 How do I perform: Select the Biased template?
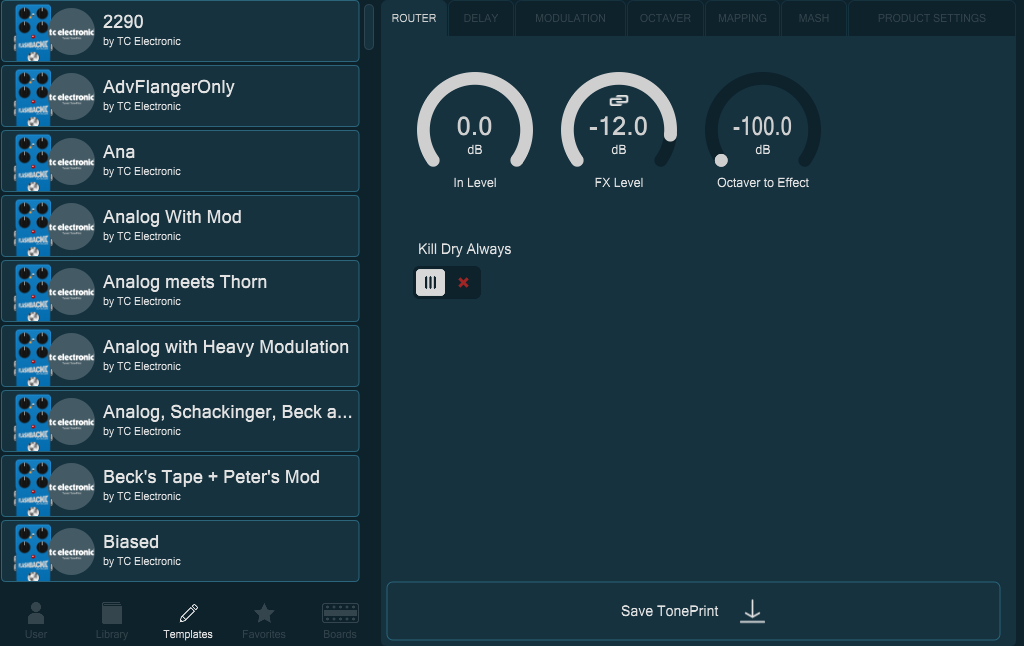180,551
